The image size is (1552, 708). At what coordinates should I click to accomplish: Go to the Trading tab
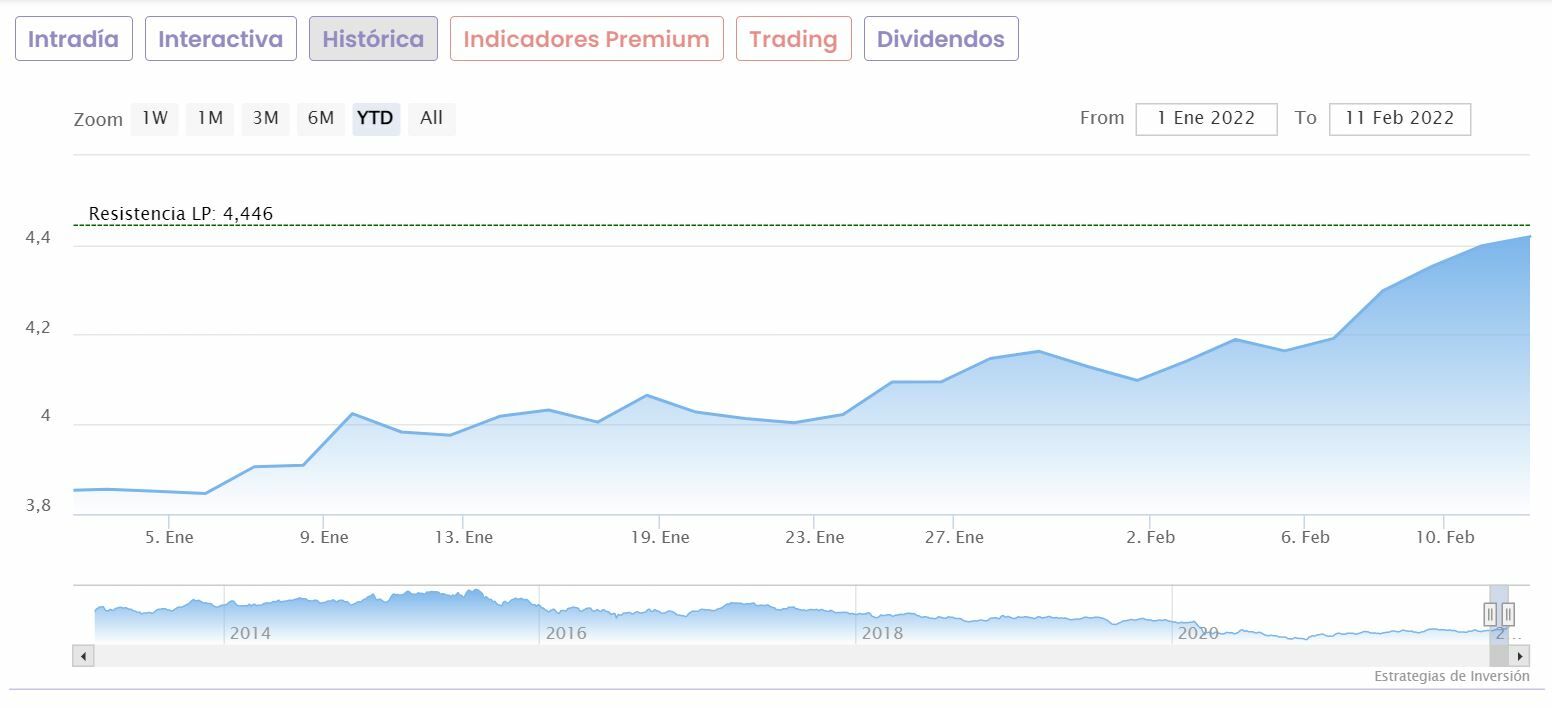click(x=793, y=39)
